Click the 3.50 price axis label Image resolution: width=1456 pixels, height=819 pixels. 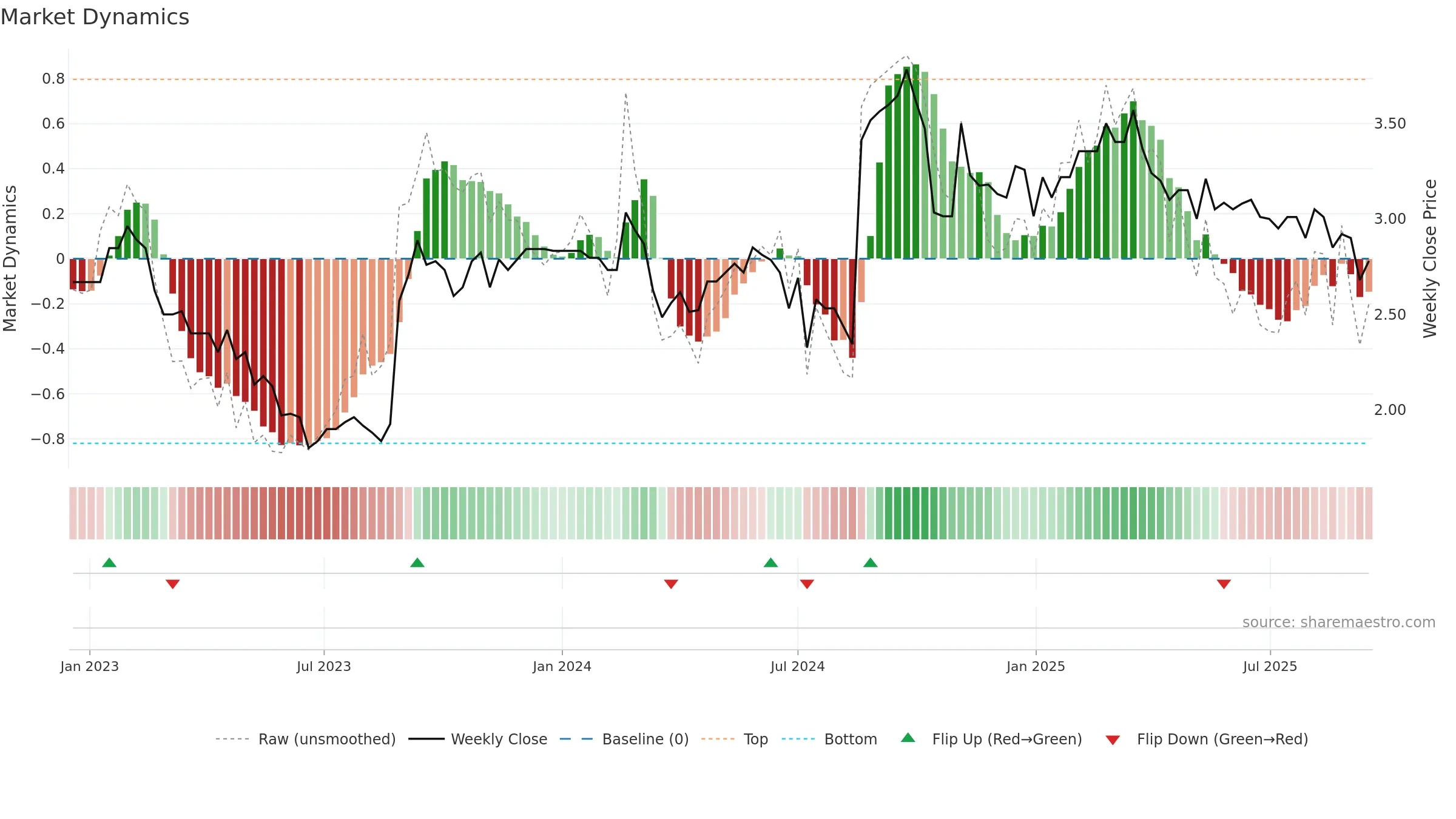pos(1390,124)
